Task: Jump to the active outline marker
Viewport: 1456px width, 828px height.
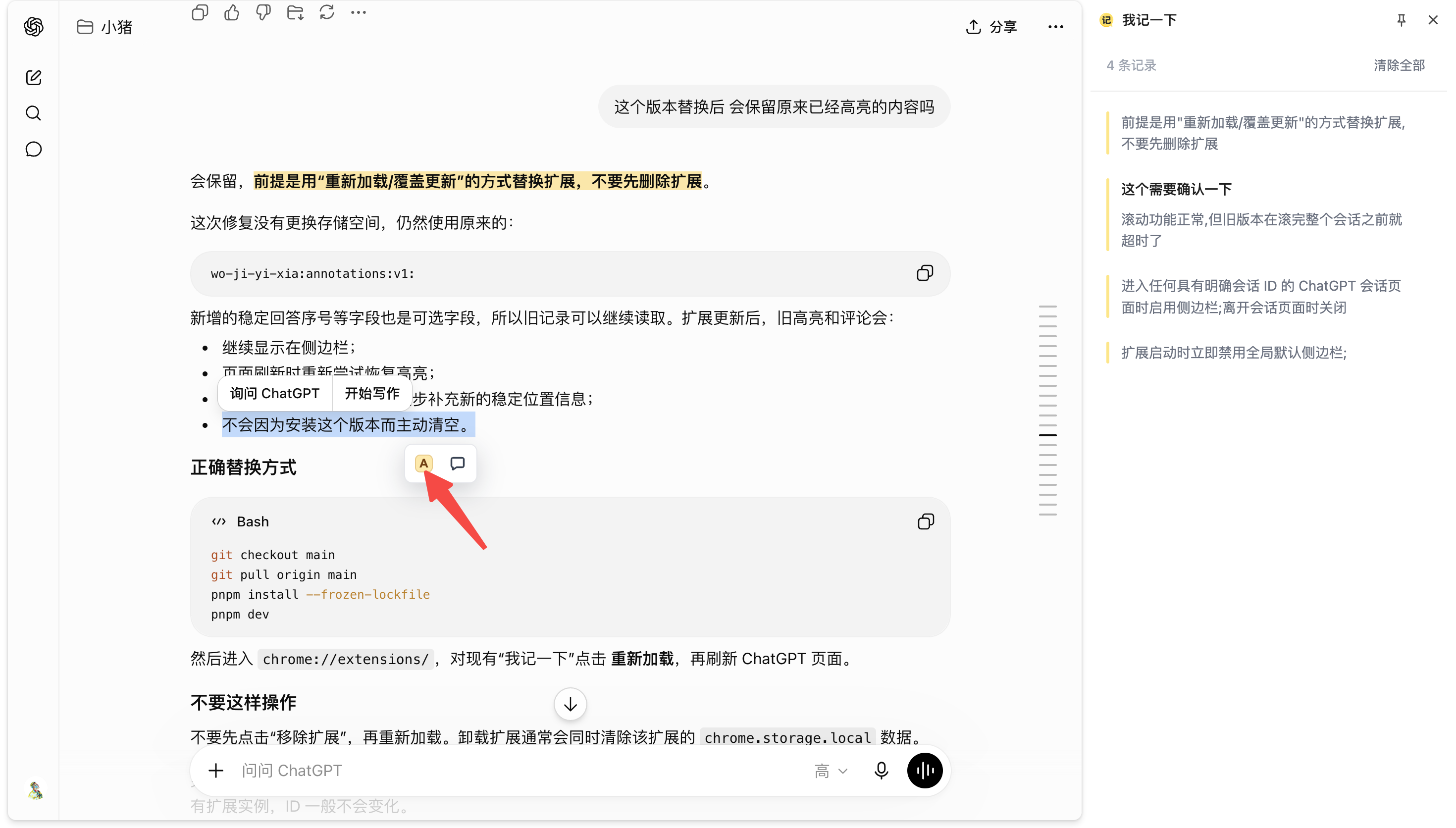Action: point(1047,435)
